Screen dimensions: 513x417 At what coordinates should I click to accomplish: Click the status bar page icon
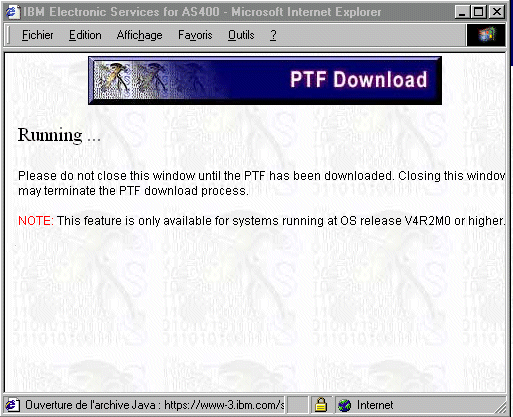(13, 405)
